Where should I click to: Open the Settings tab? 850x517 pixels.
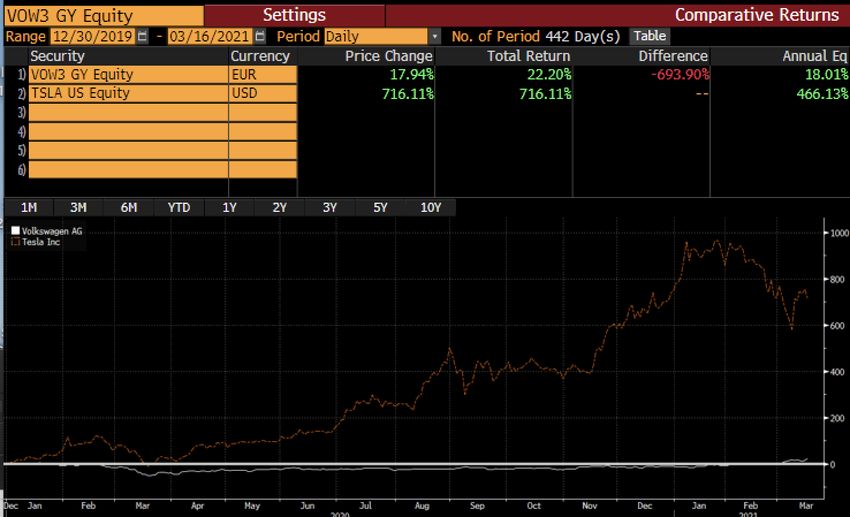pos(294,15)
